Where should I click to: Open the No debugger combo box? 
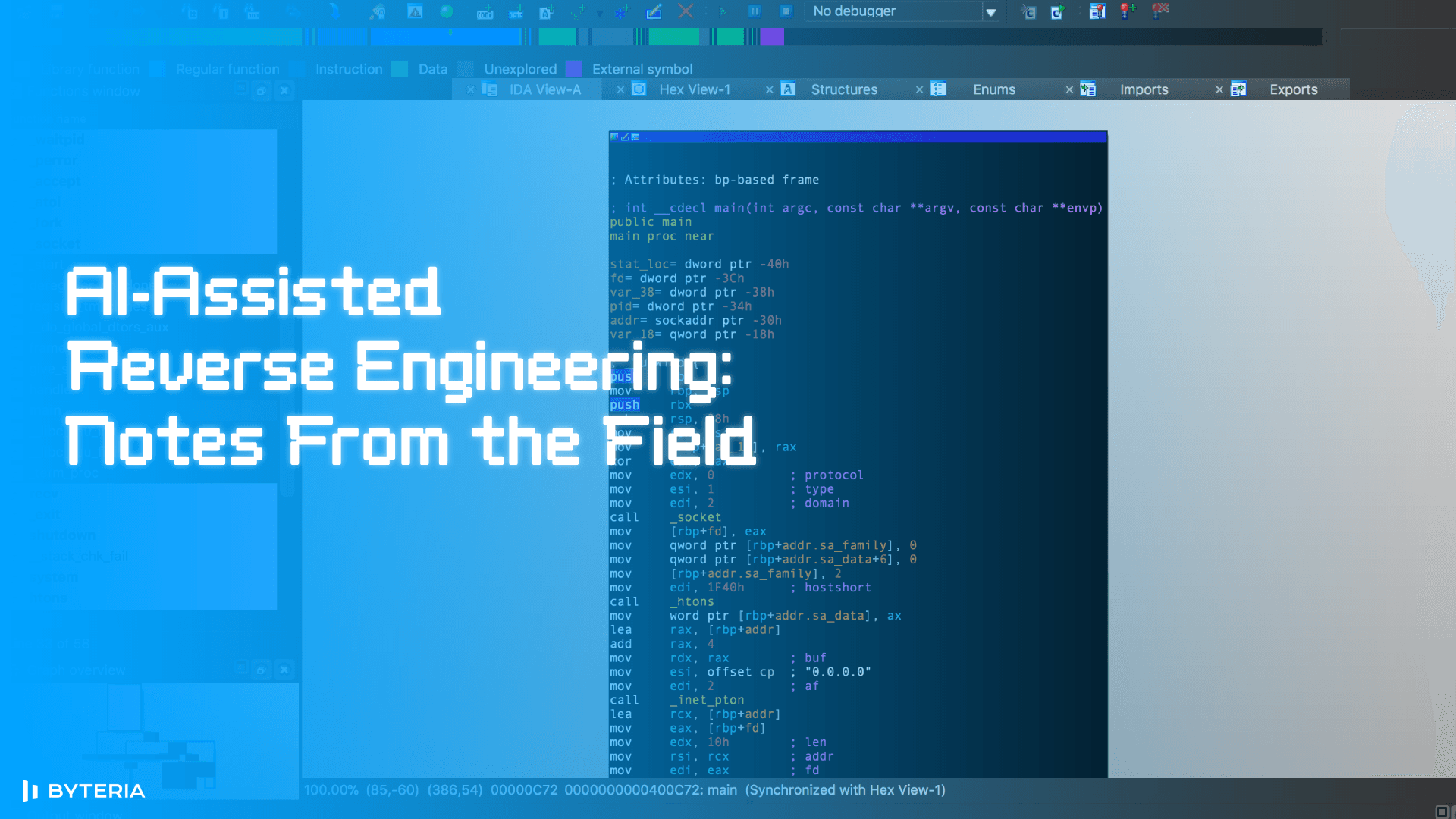901,11
